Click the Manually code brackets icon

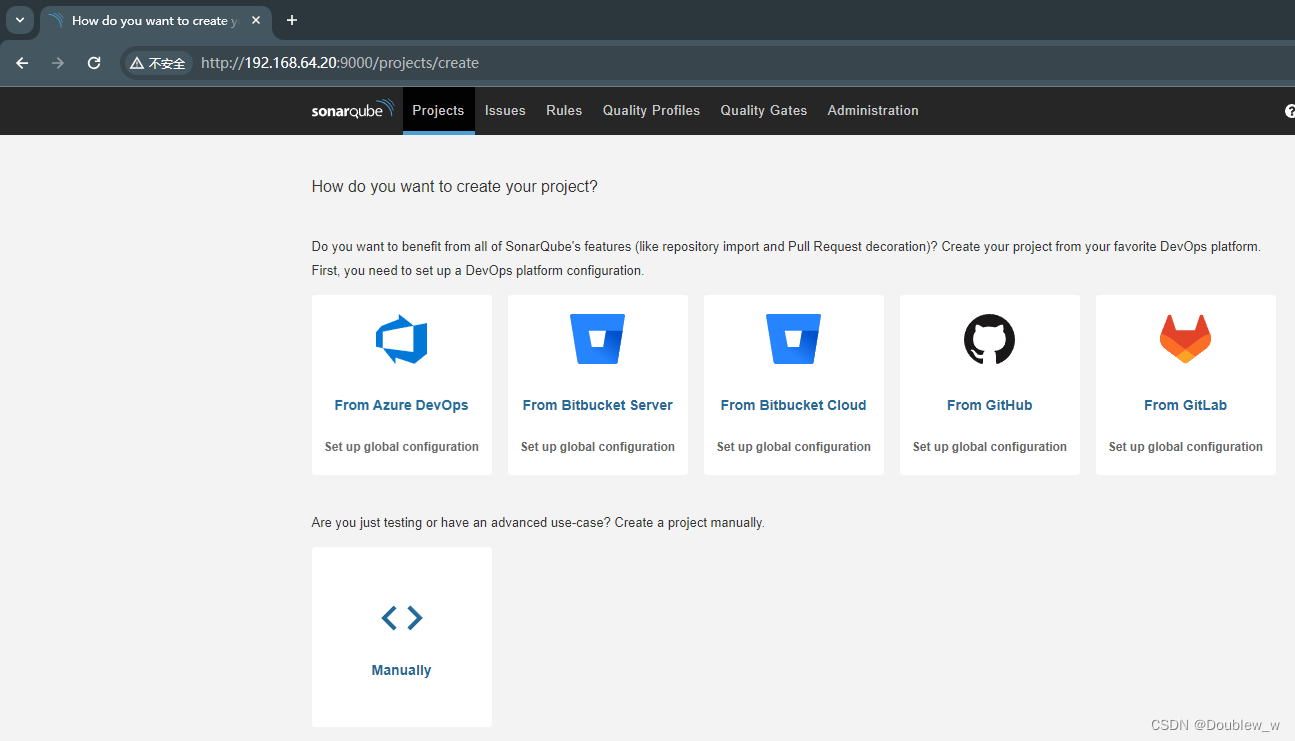click(402, 617)
